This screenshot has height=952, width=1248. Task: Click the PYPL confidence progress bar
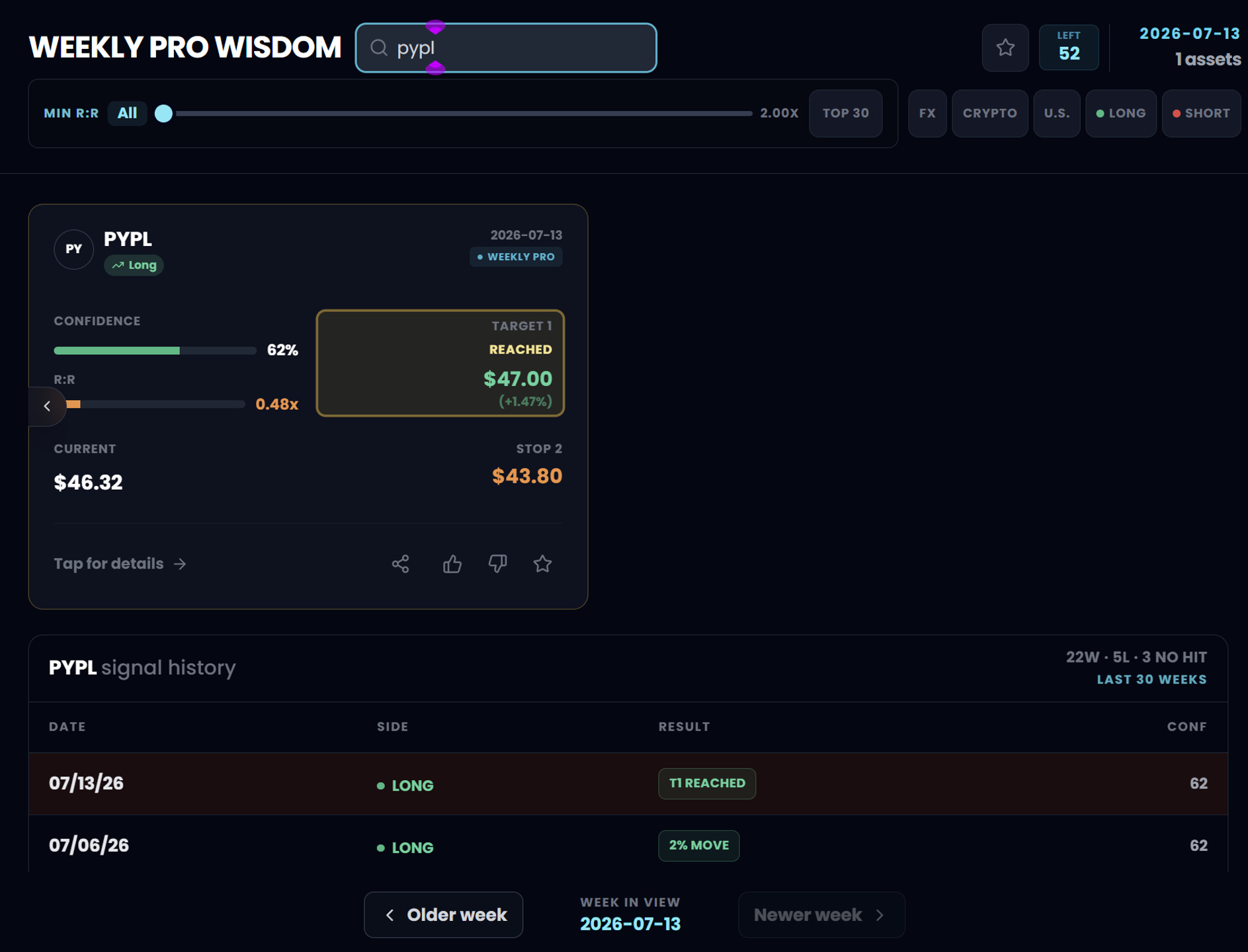tap(155, 350)
